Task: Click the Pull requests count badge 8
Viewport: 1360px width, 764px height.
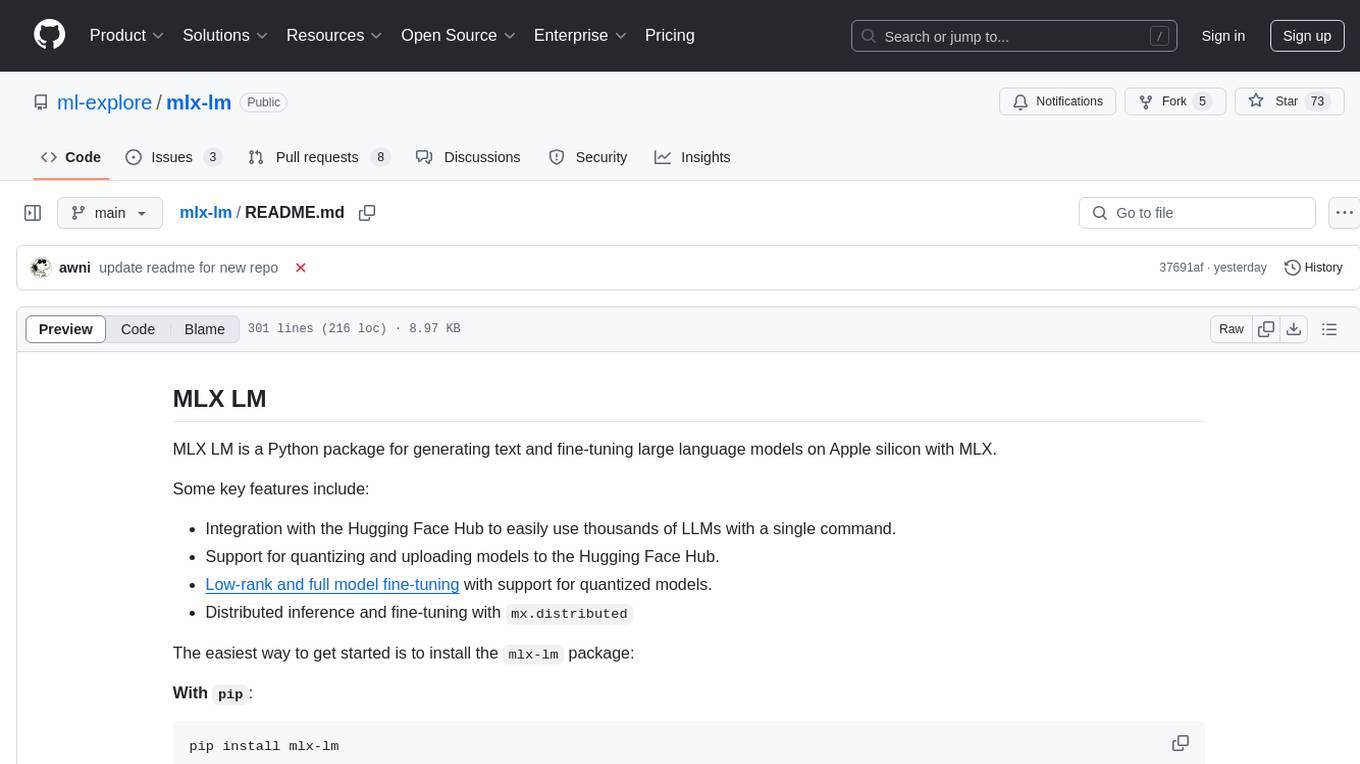Action: (380, 157)
